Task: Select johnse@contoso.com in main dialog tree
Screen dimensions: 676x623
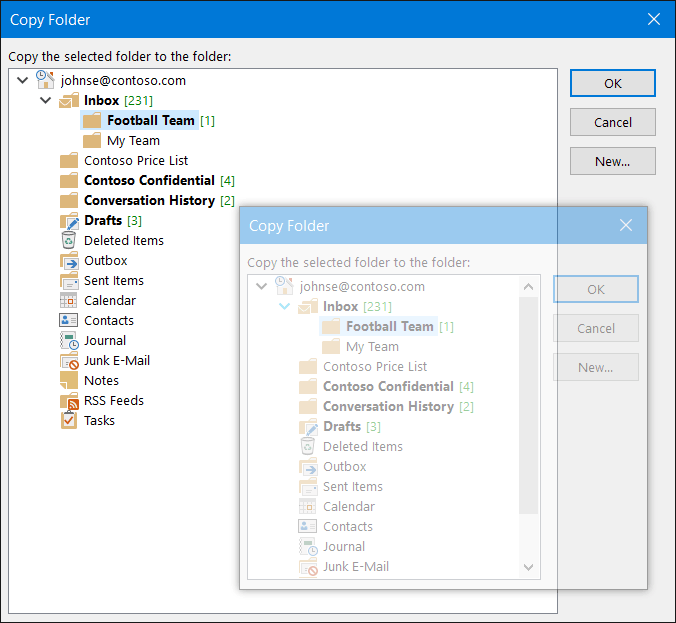Action: click(123, 80)
